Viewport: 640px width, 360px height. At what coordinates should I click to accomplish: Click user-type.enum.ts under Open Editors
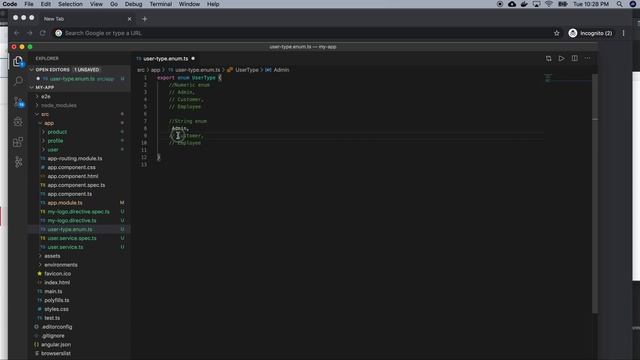[72, 79]
